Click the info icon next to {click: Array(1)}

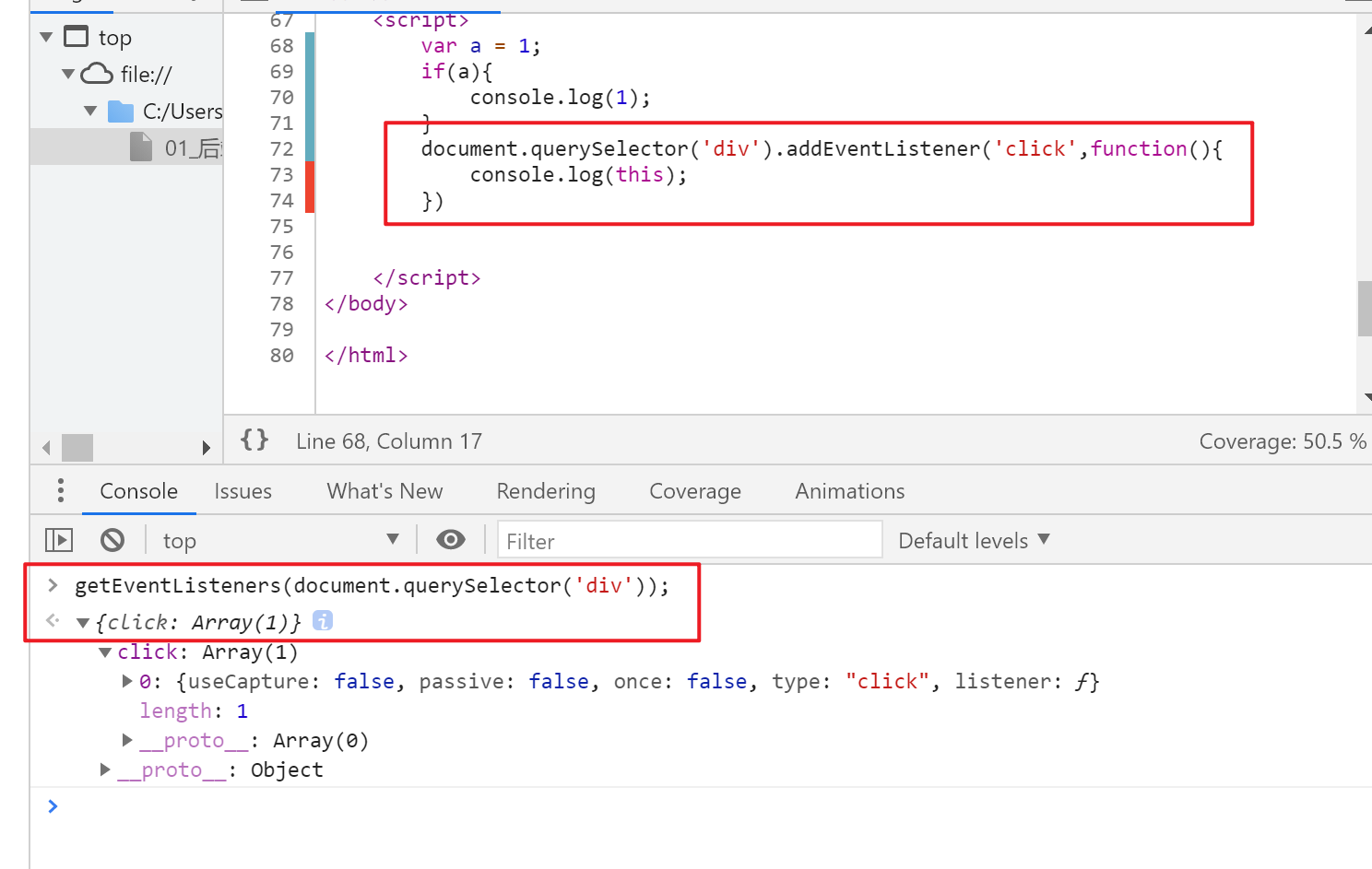pos(323,621)
